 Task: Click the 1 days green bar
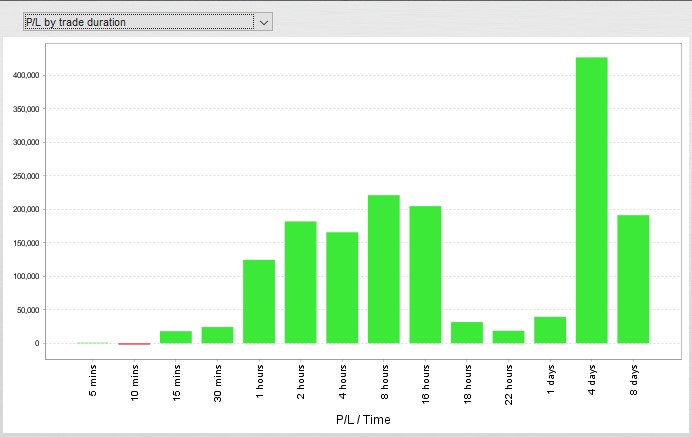(550, 330)
